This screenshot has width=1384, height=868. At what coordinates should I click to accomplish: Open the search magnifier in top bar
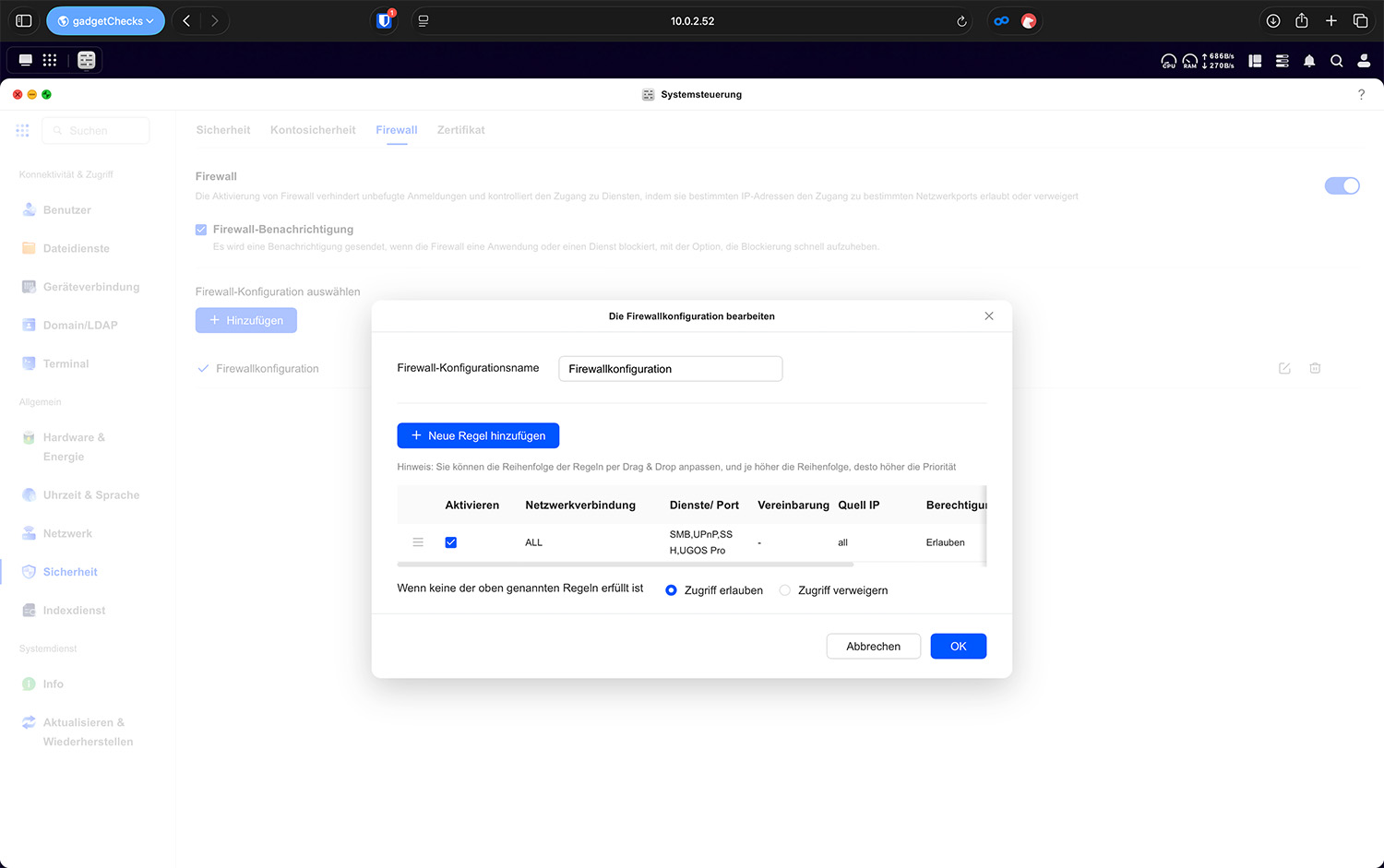1336,61
